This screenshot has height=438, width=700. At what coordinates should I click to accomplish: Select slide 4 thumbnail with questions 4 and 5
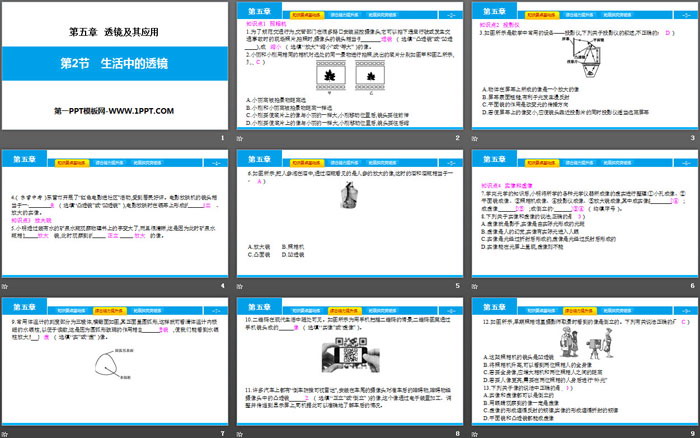[115, 213]
